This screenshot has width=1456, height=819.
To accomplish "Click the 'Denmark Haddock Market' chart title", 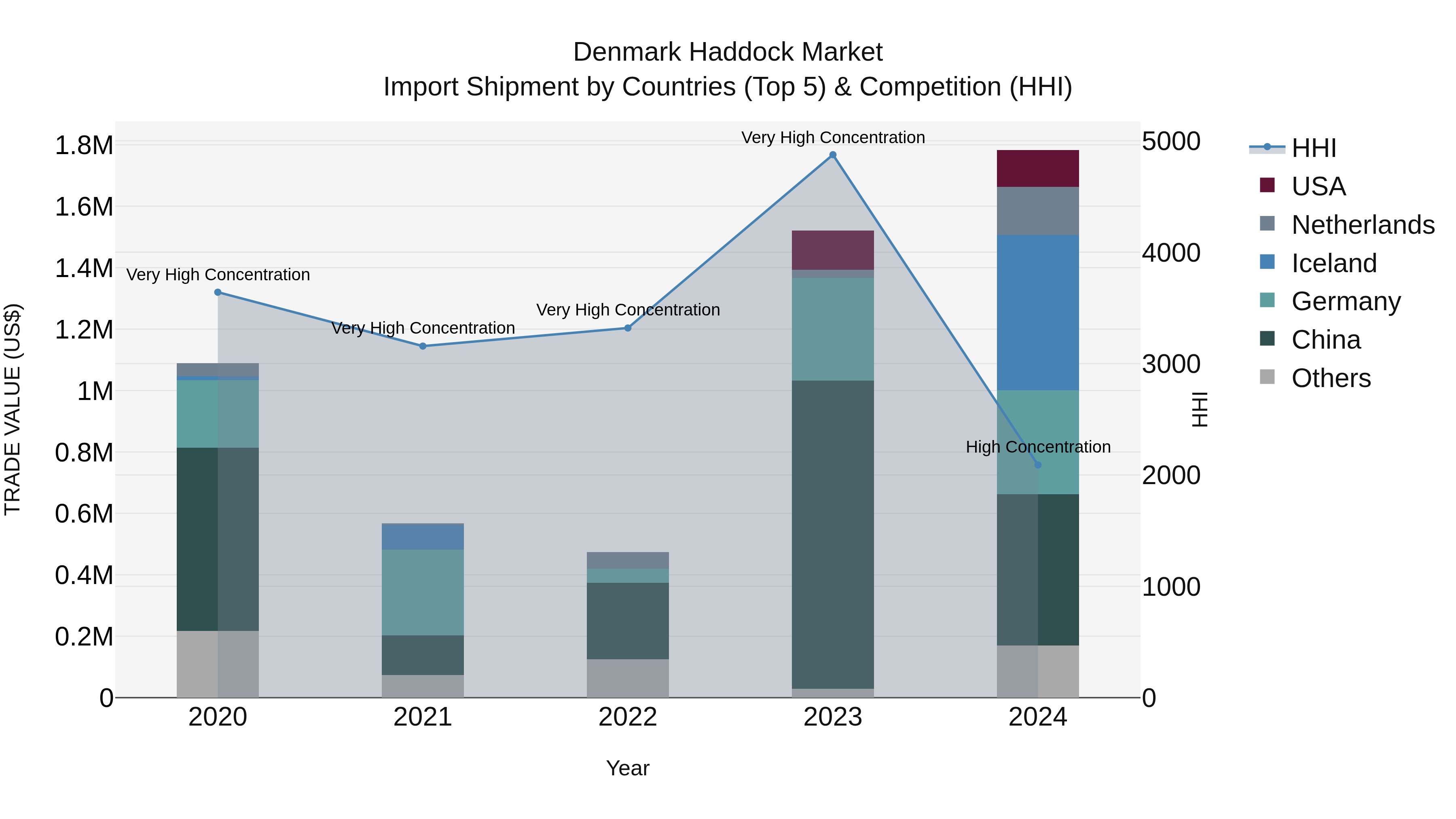I will (728, 52).
